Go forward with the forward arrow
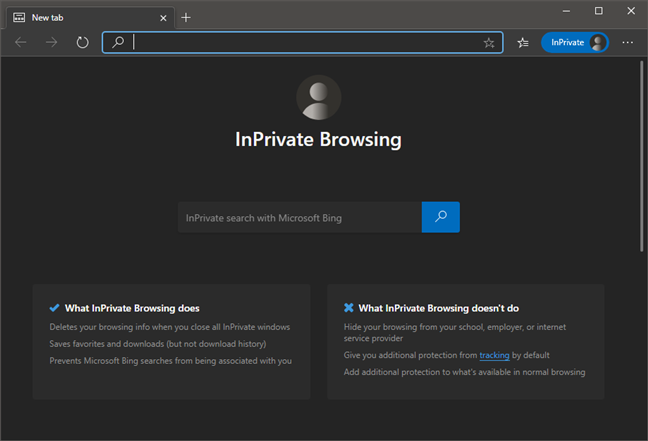 pyautogui.click(x=52, y=42)
